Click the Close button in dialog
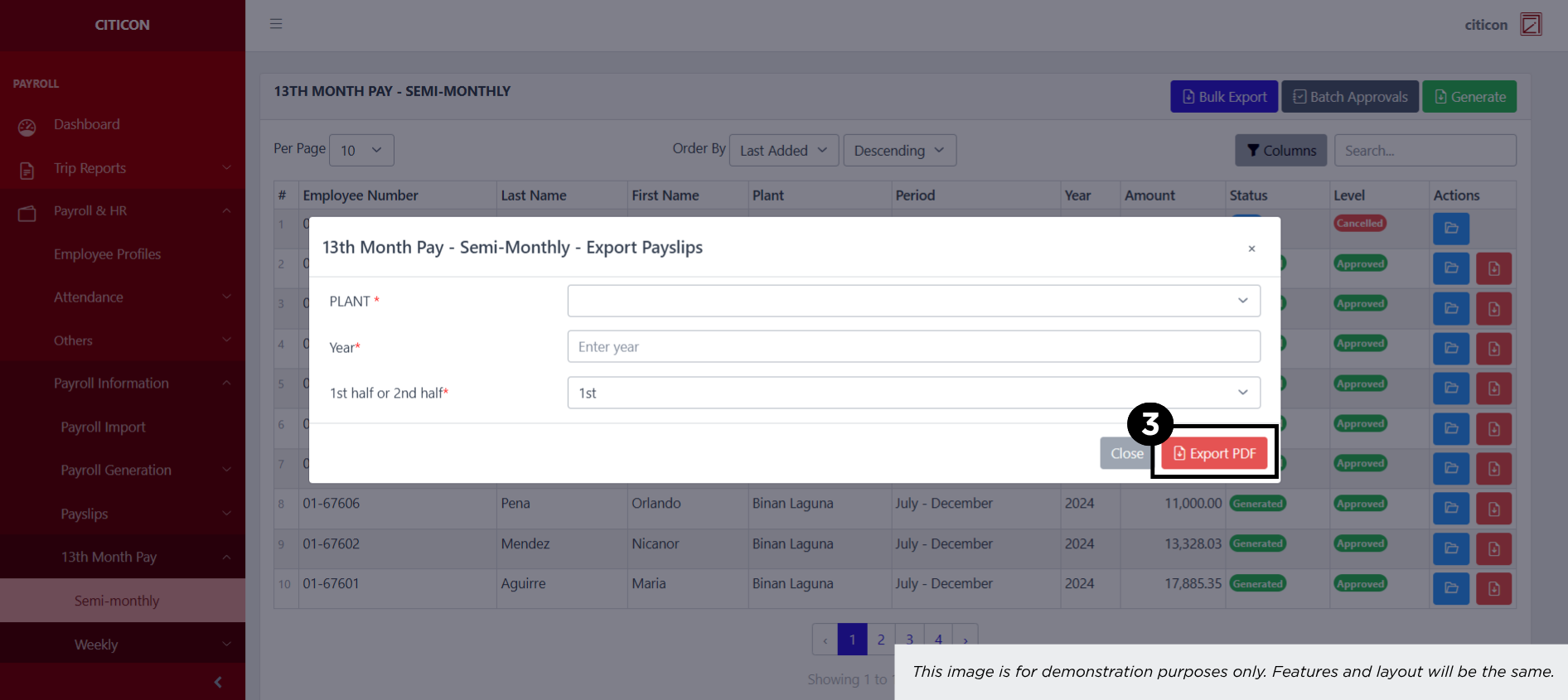This screenshot has width=1568, height=700. click(x=1125, y=453)
